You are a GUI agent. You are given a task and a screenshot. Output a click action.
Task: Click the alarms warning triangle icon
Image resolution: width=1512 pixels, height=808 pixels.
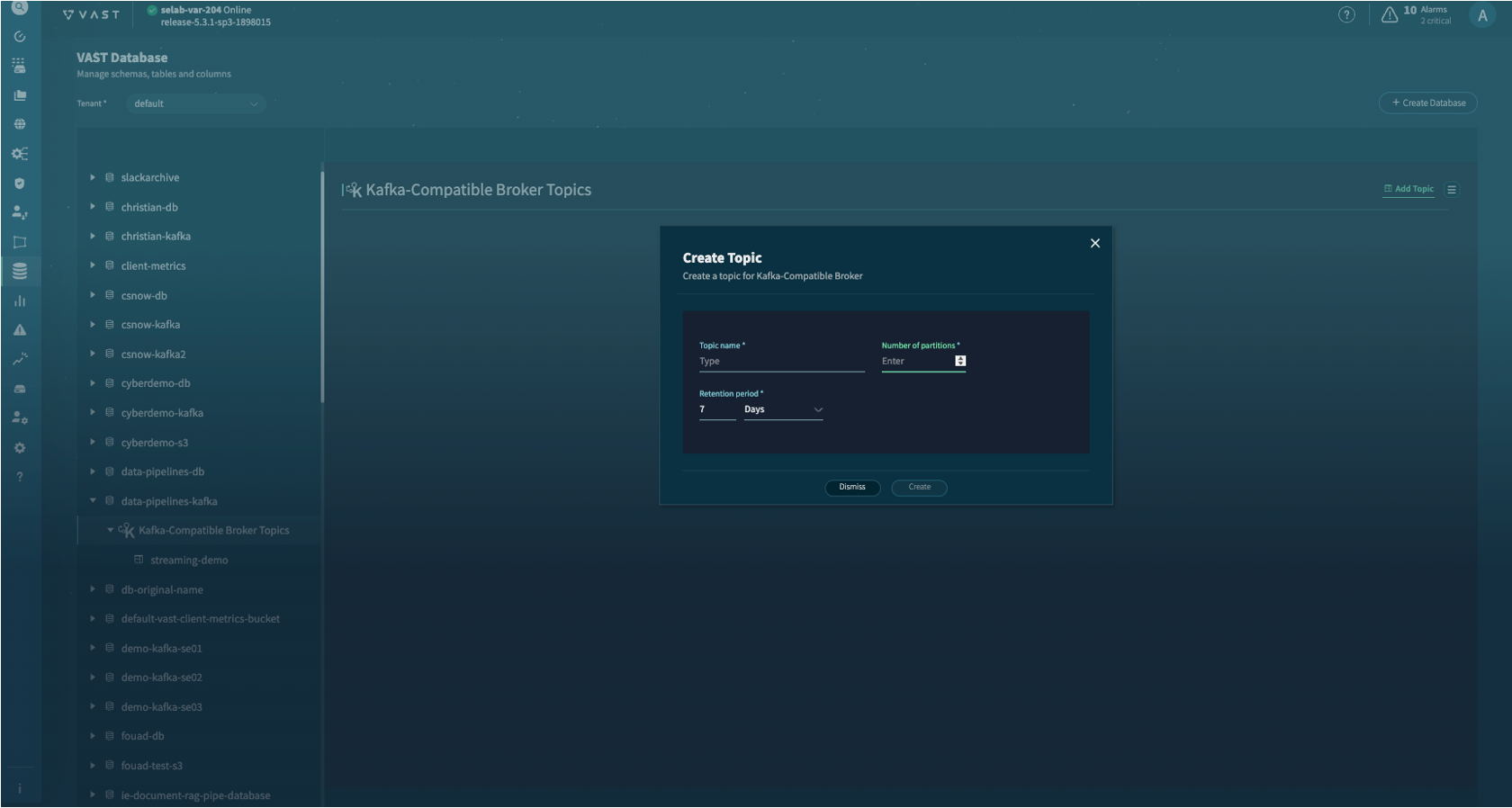click(x=1390, y=14)
